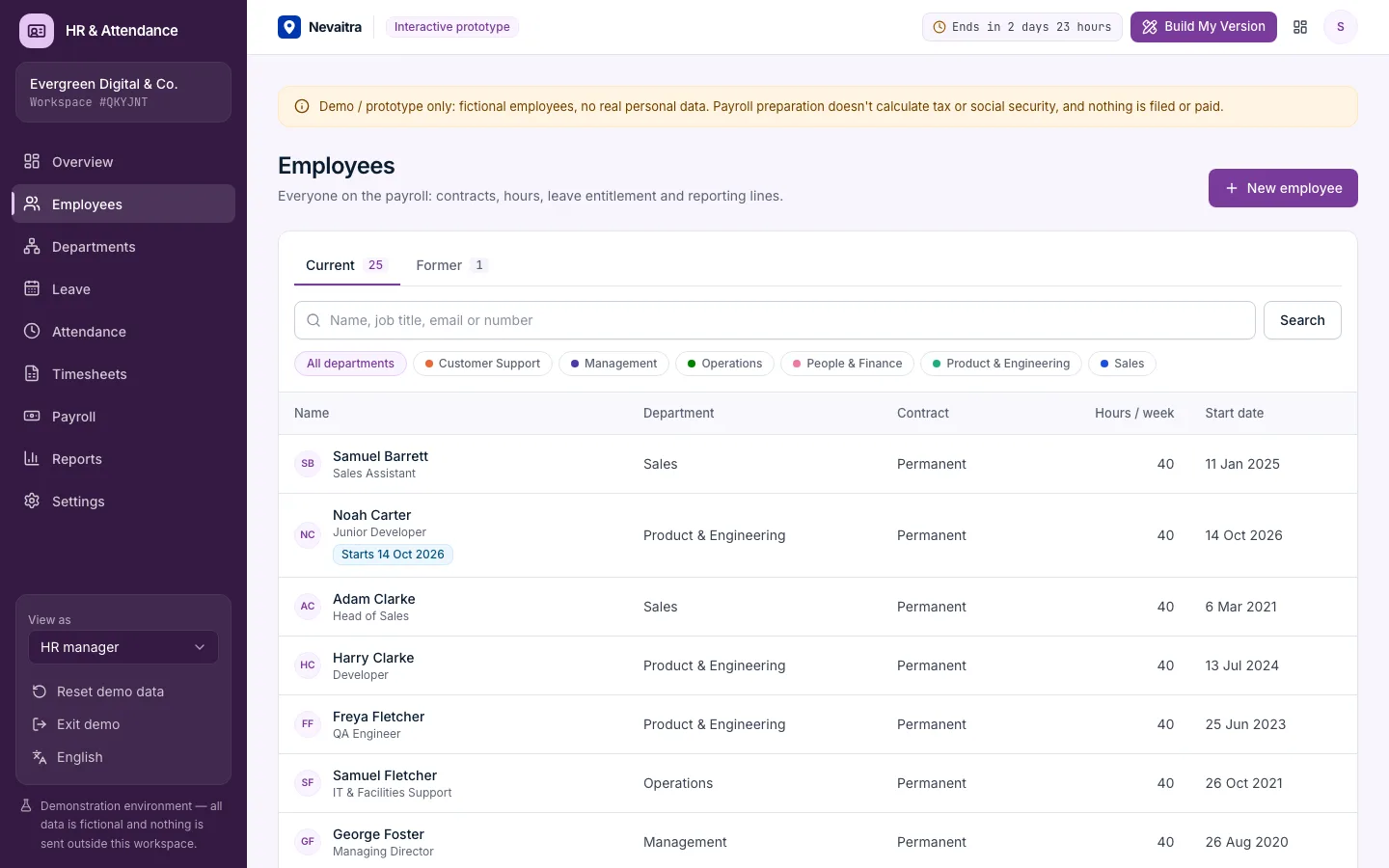This screenshot has height=868, width=1389.
Task: Click Build My Version button
Action: tap(1204, 27)
